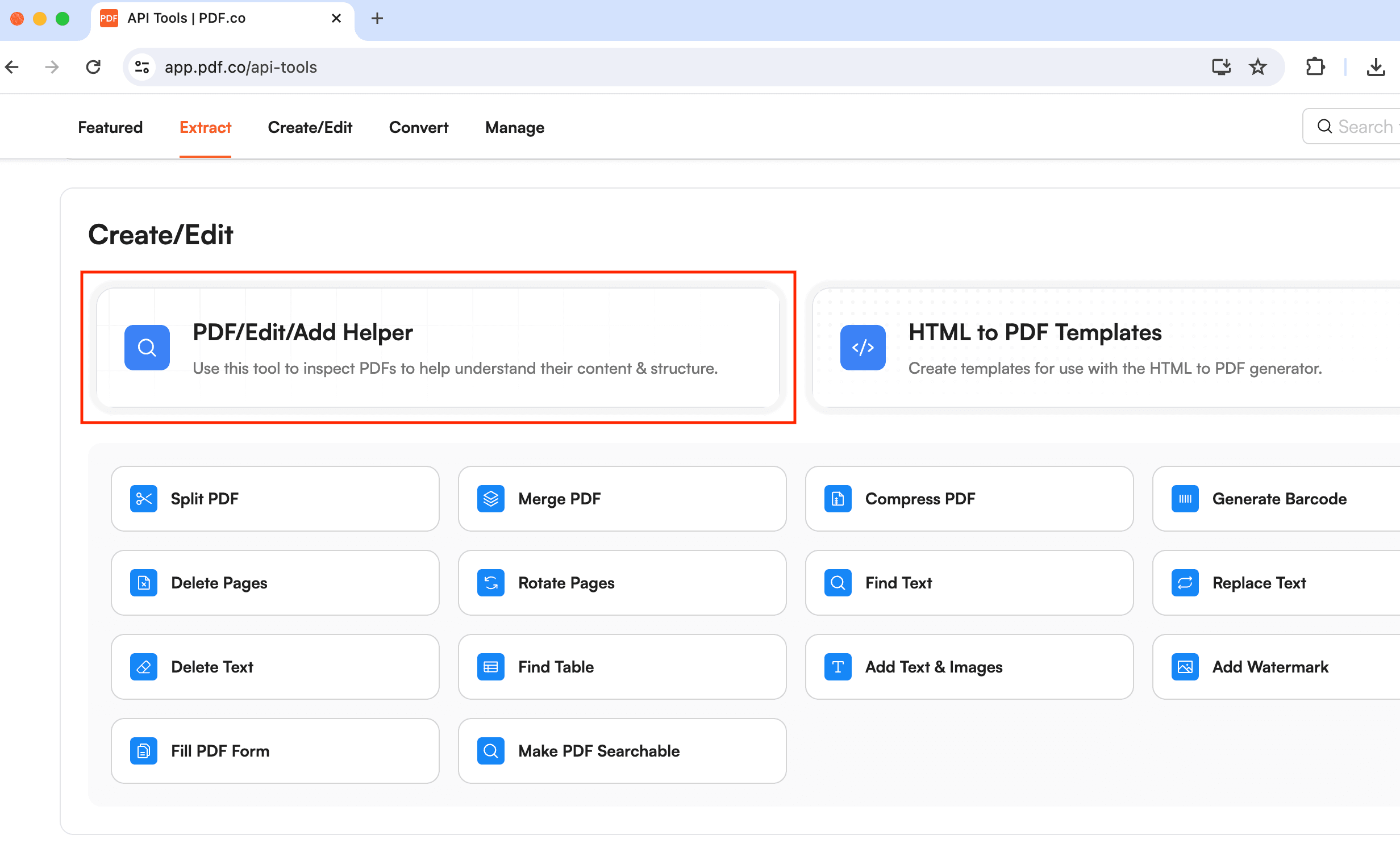Open the PDF/Edit/Add Helper inspection tool

[438, 348]
